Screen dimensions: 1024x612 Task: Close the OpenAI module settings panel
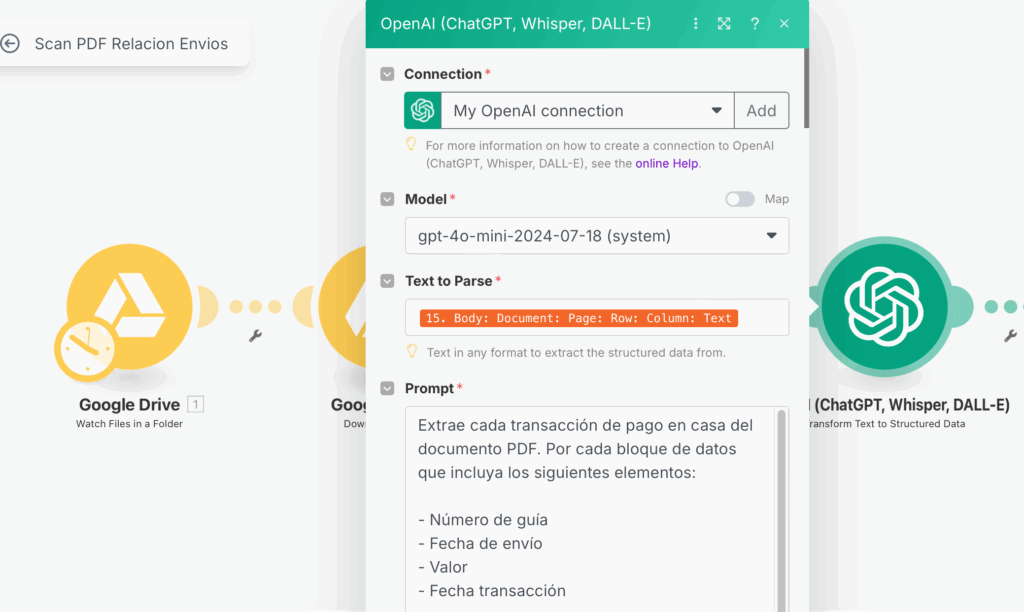coord(784,24)
